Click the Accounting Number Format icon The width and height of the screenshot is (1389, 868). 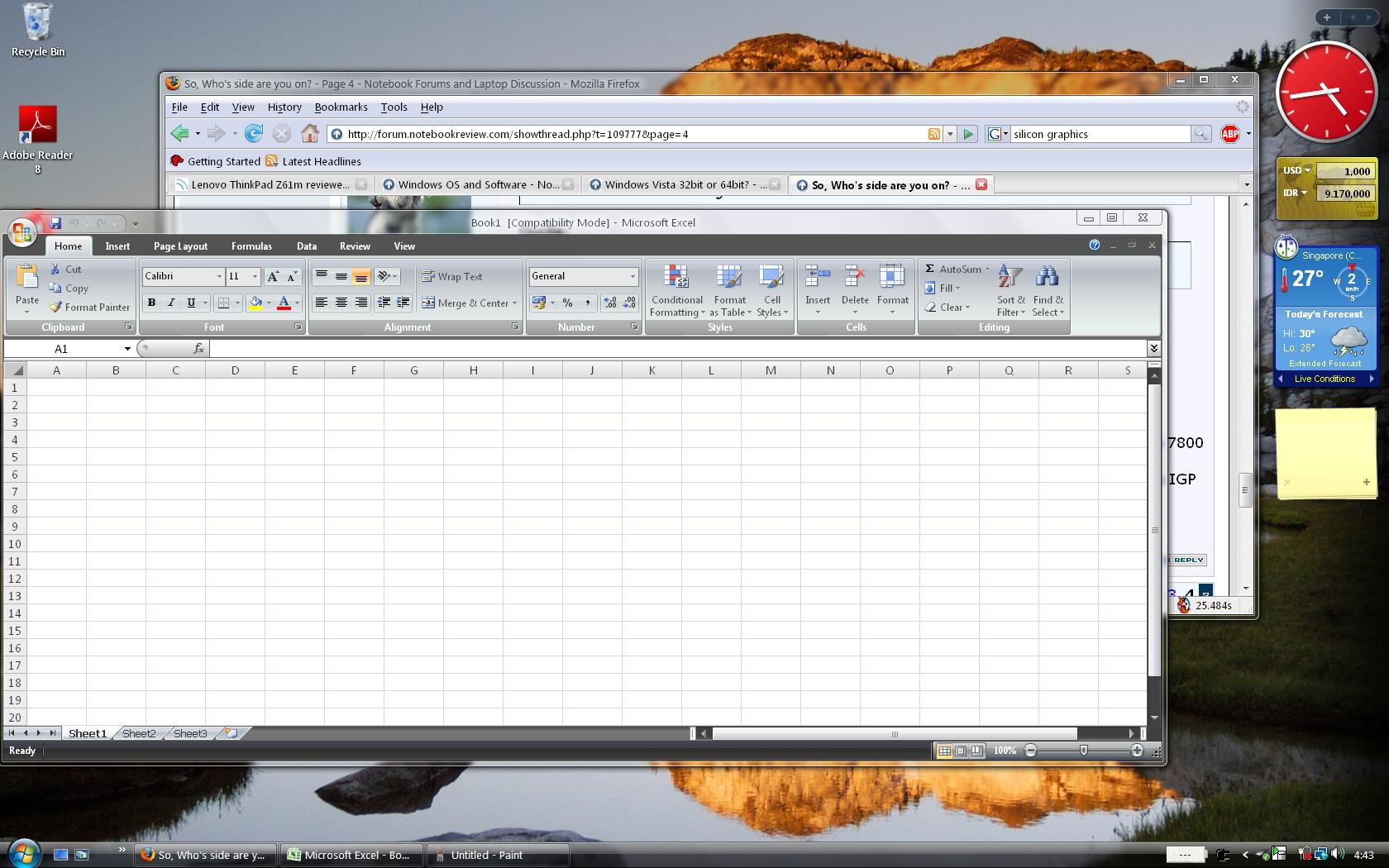click(x=539, y=303)
